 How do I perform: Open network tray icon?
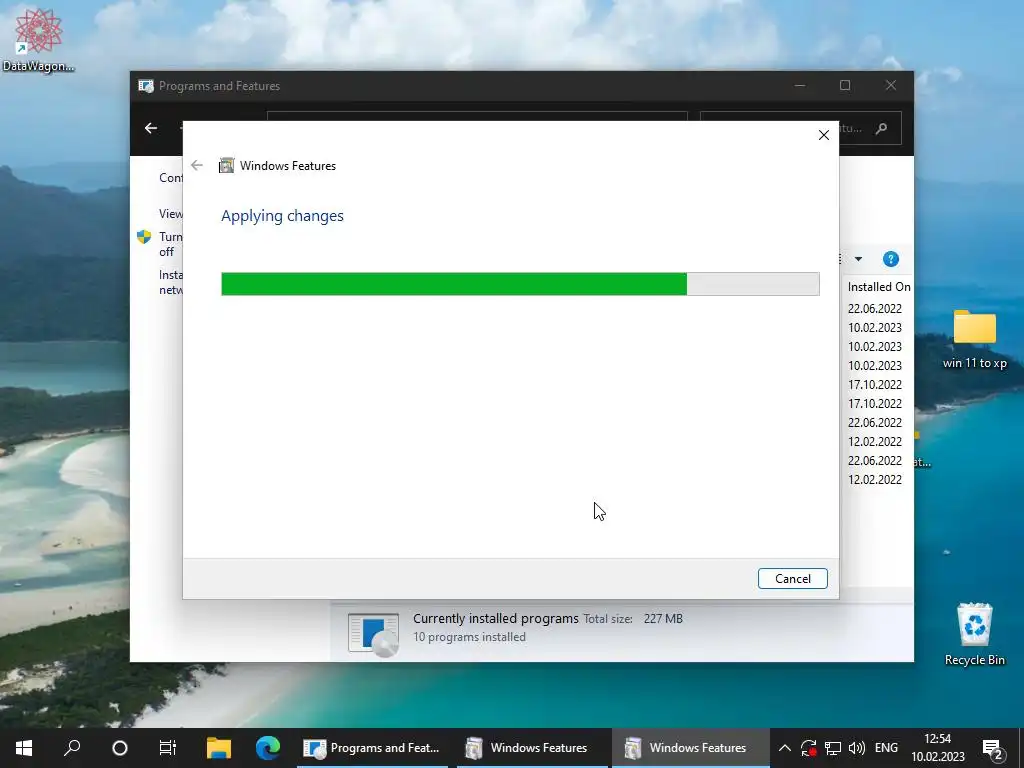pos(833,748)
